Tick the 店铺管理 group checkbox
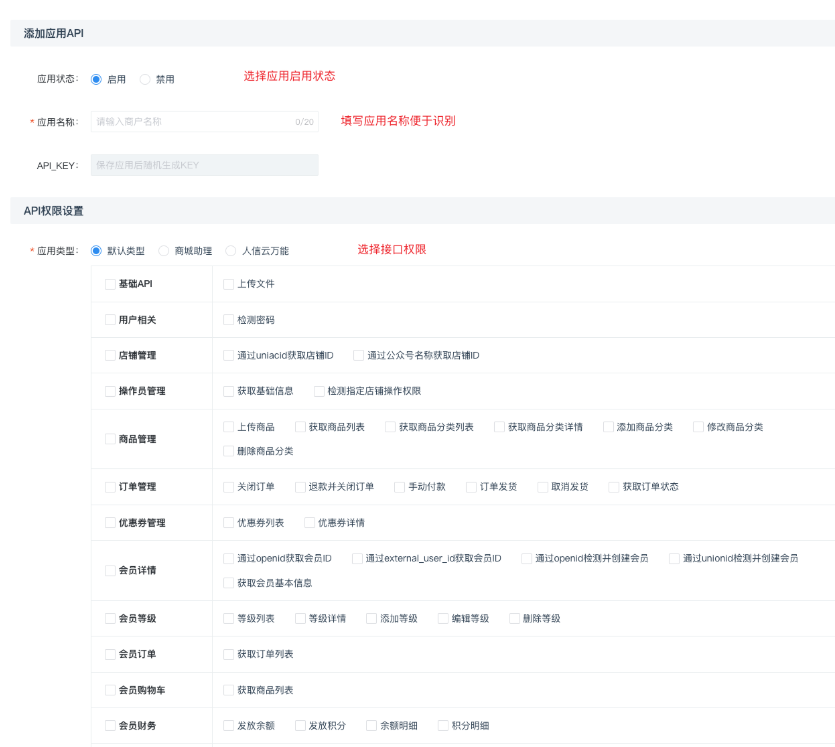The height and width of the screenshot is (747, 835). [x=110, y=355]
